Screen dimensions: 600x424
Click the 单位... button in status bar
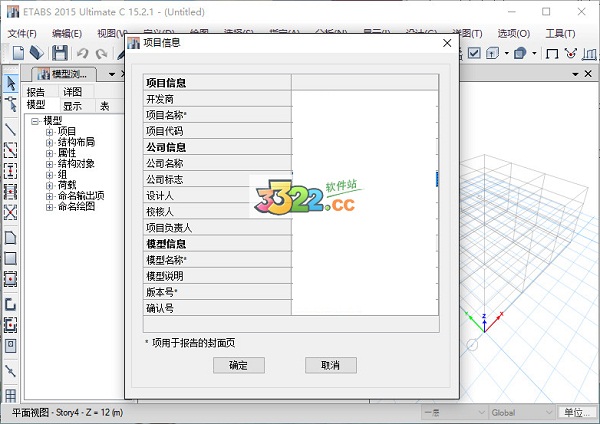coord(576,413)
